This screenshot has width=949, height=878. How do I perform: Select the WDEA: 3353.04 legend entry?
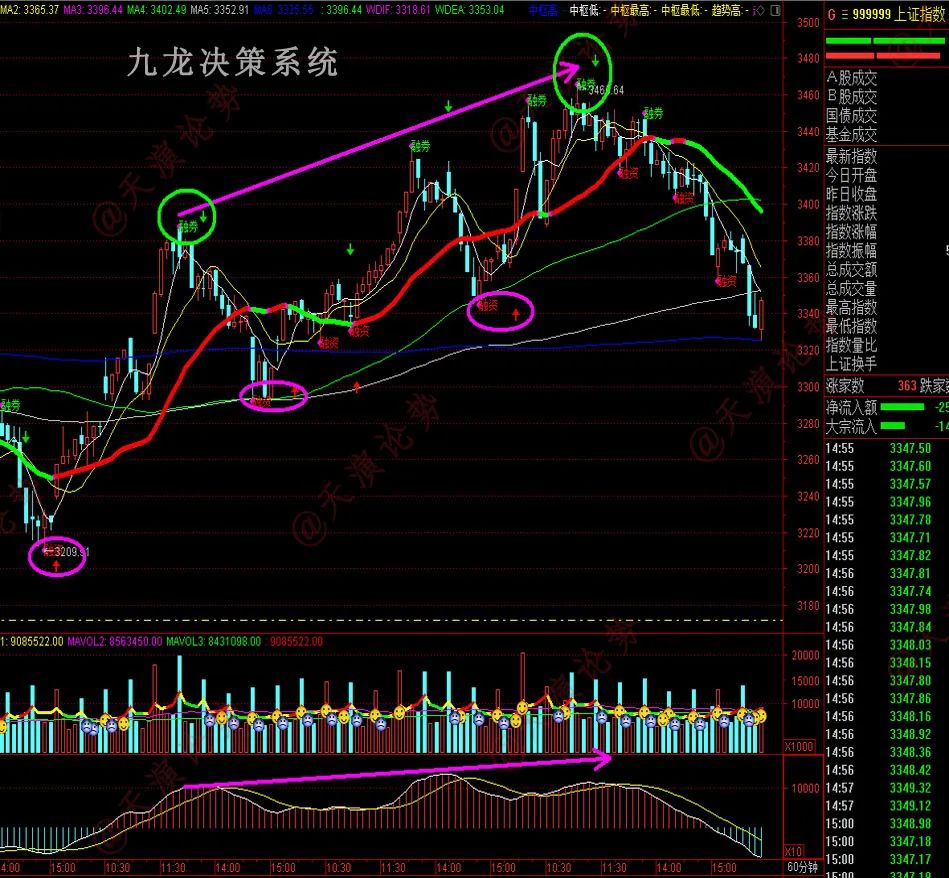click(470, 10)
